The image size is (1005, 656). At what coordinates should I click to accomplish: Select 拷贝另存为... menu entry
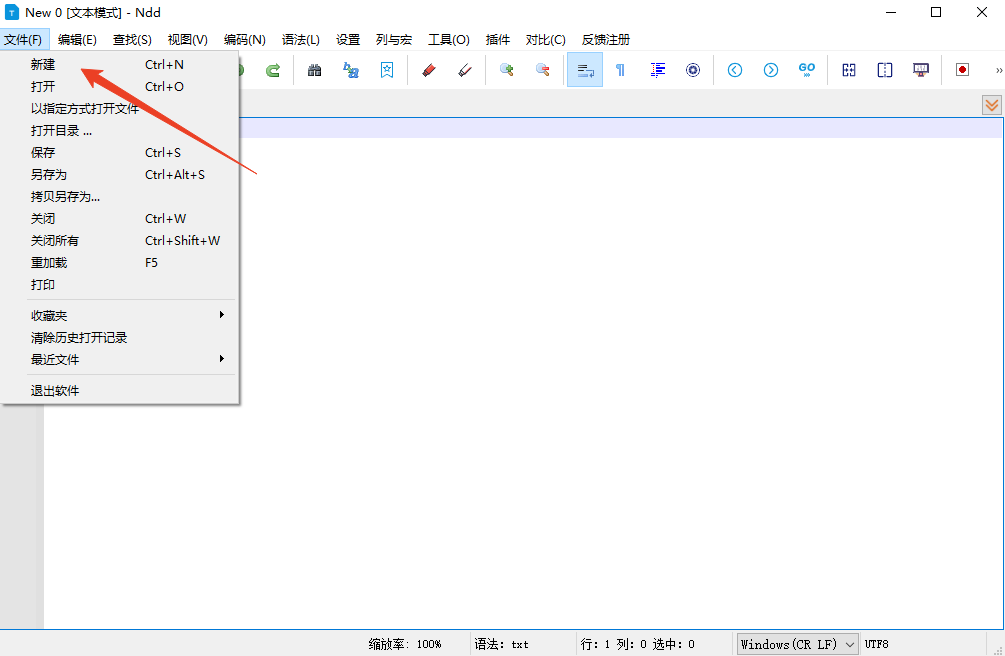(x=120, y=197)
